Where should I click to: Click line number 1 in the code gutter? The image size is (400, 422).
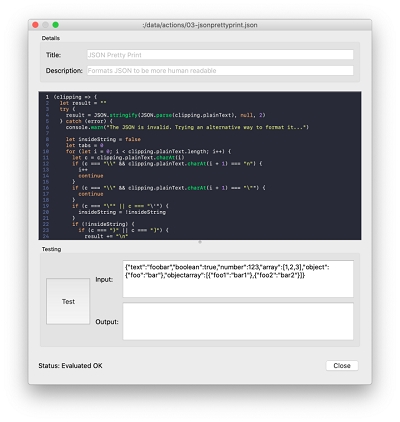click(x=47, y=97)
